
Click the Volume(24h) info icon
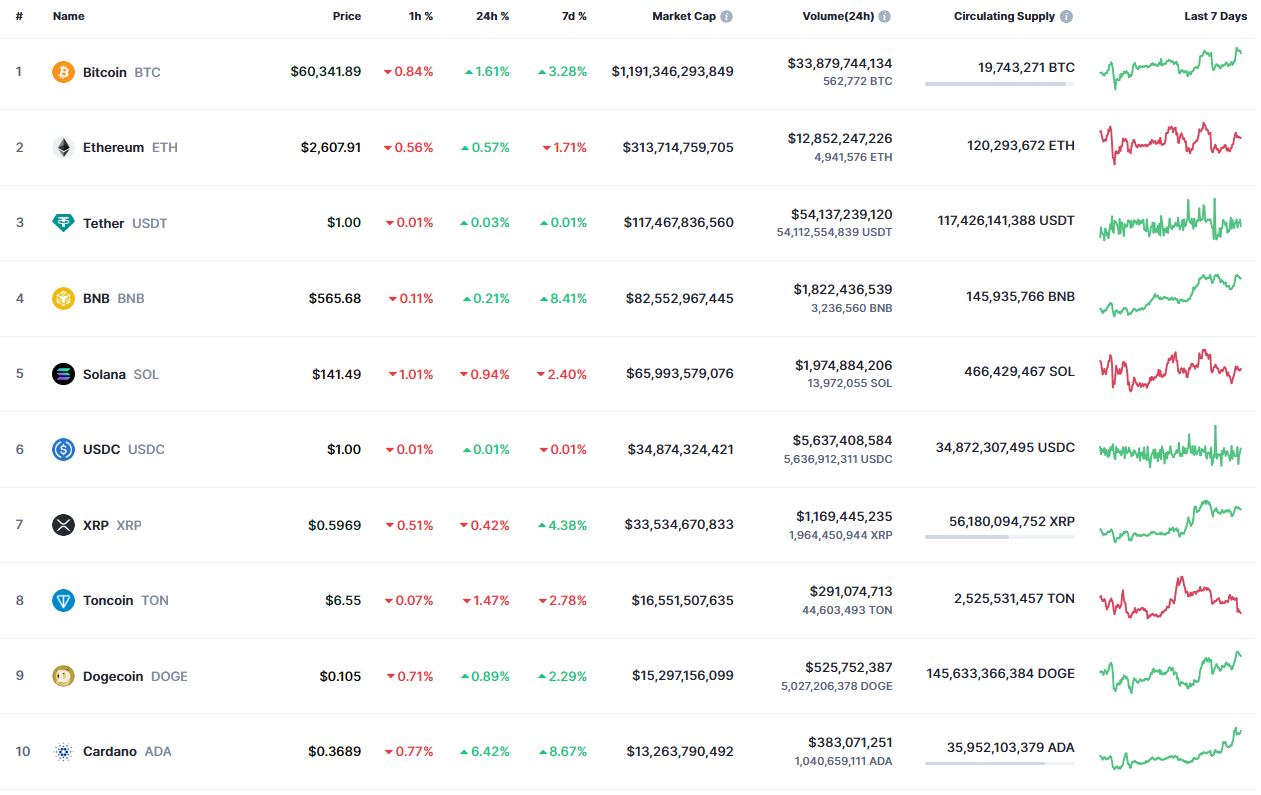point(885,16)
